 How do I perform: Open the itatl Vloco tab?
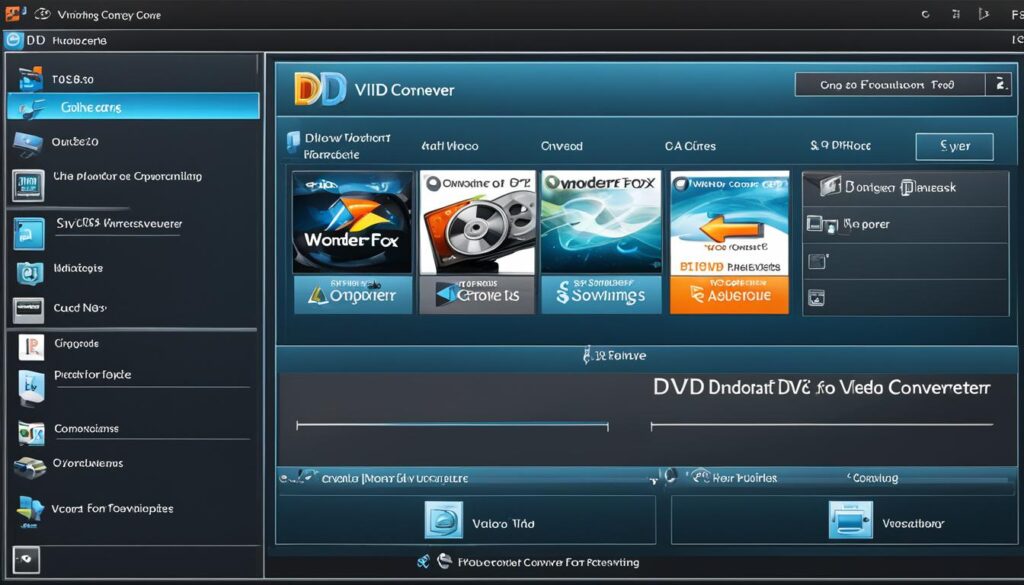tap(449, 146)
